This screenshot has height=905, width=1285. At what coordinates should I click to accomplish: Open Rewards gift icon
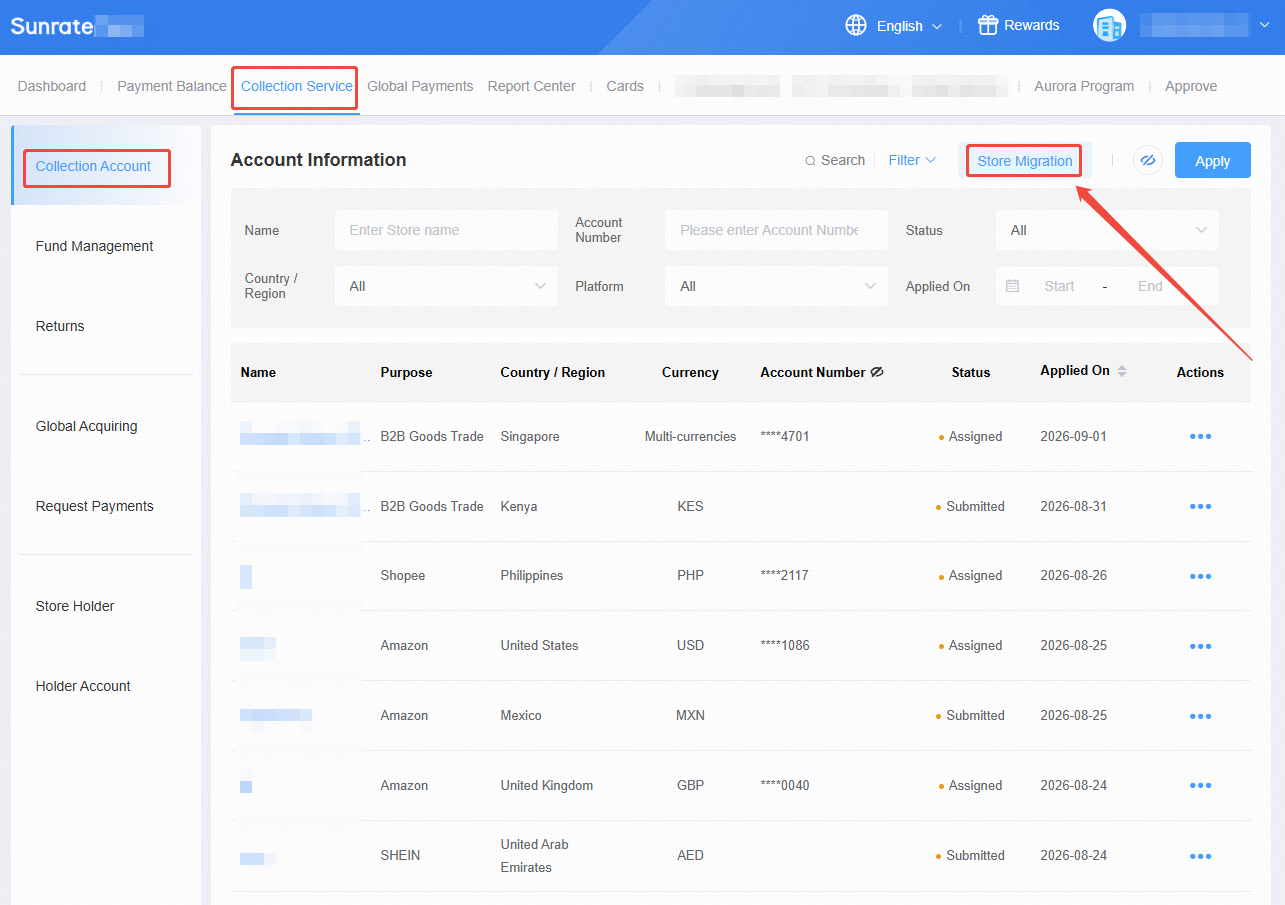988,26
